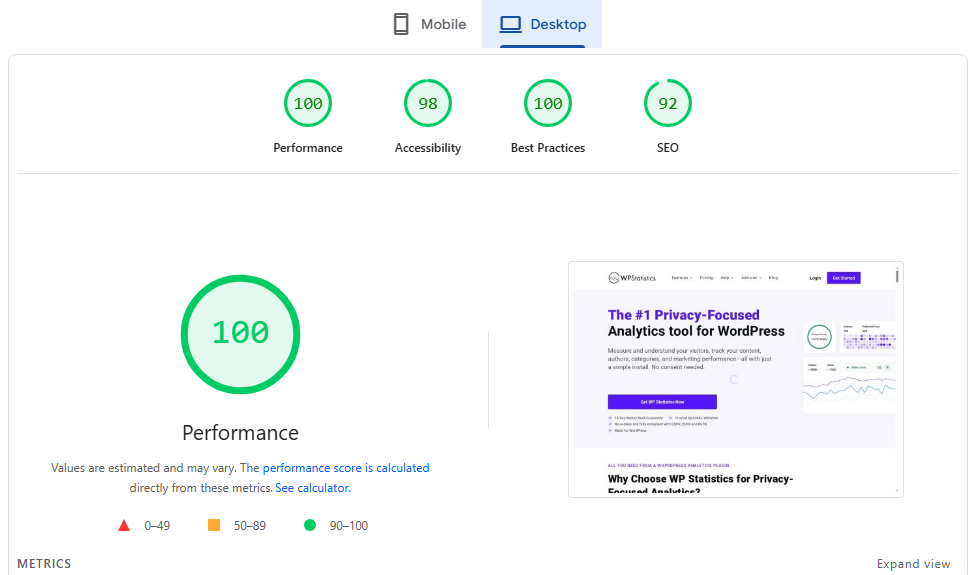Viewport: 975px width, 575px height.
Task: Click the desktop laptop icon
Action: (x=511, y=24)
